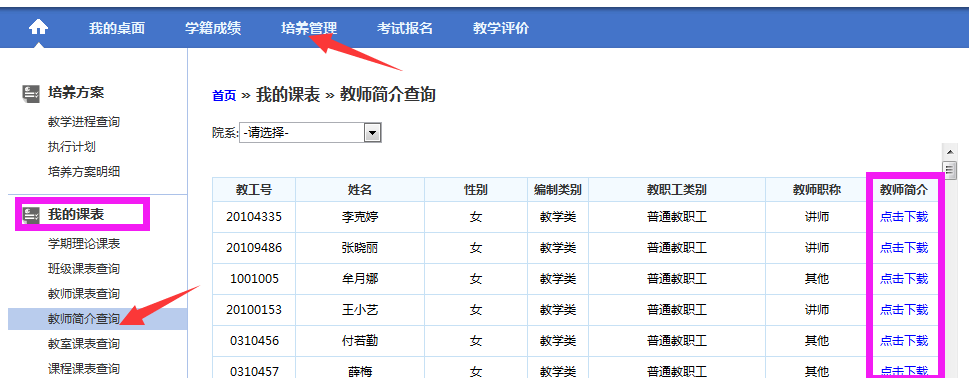969x378 pixels.
Task: Click the 培养方案 section icon
Action: [x=32, y=93]
